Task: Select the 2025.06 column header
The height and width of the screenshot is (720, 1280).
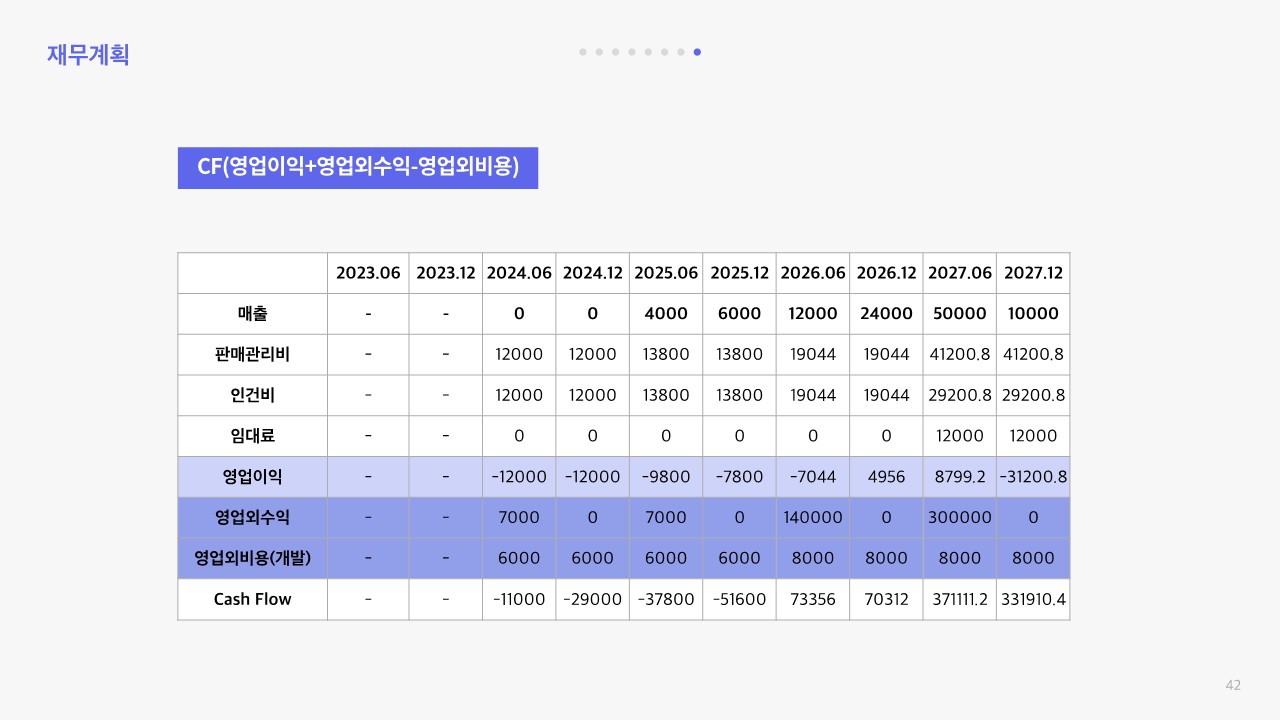Action: pos(666,273)
